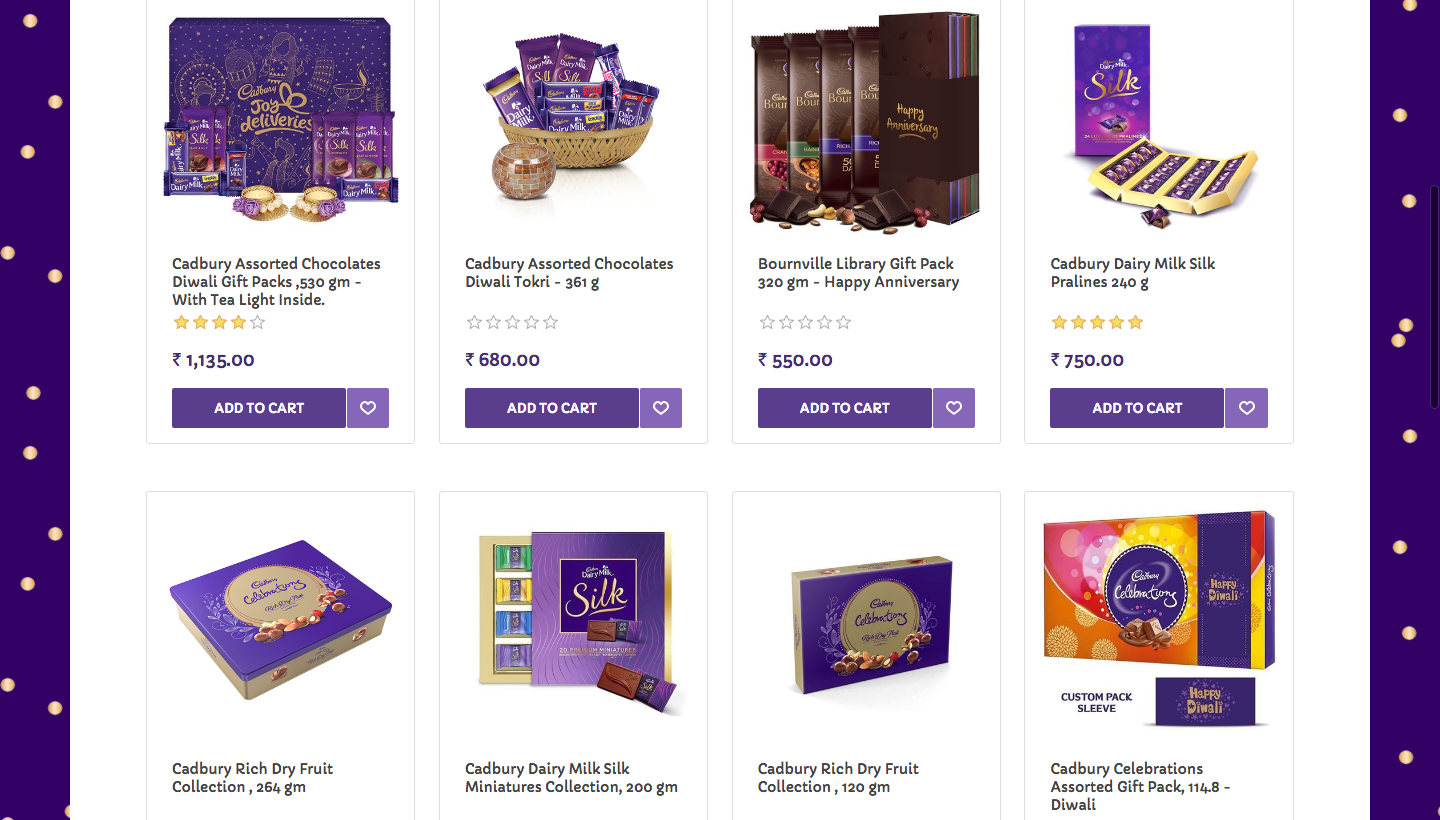Save Bournville Library Gift Pack to wishlist
This screenshot has height=820, width=1440.
coord(954,408)
